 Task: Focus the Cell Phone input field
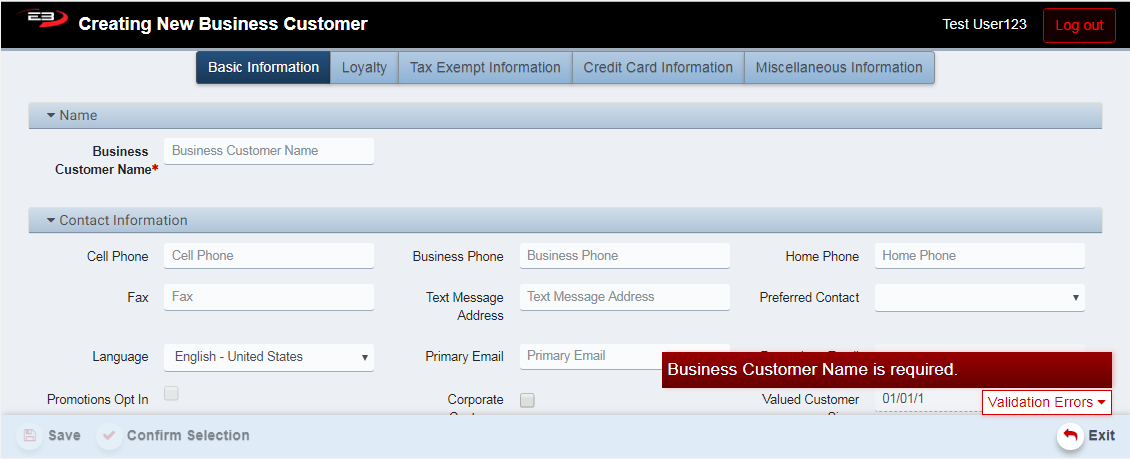(268, 256)
